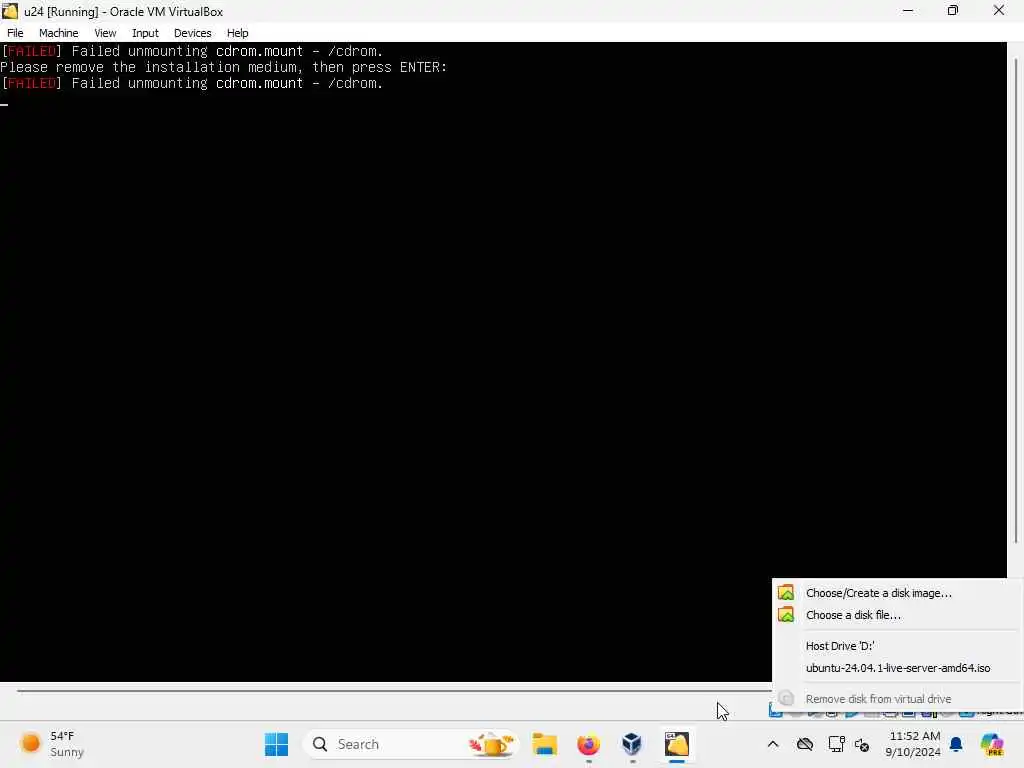Open Copilot preview from the taskbar
This screenshot has width=1024, height=768.
coord(992,744)
